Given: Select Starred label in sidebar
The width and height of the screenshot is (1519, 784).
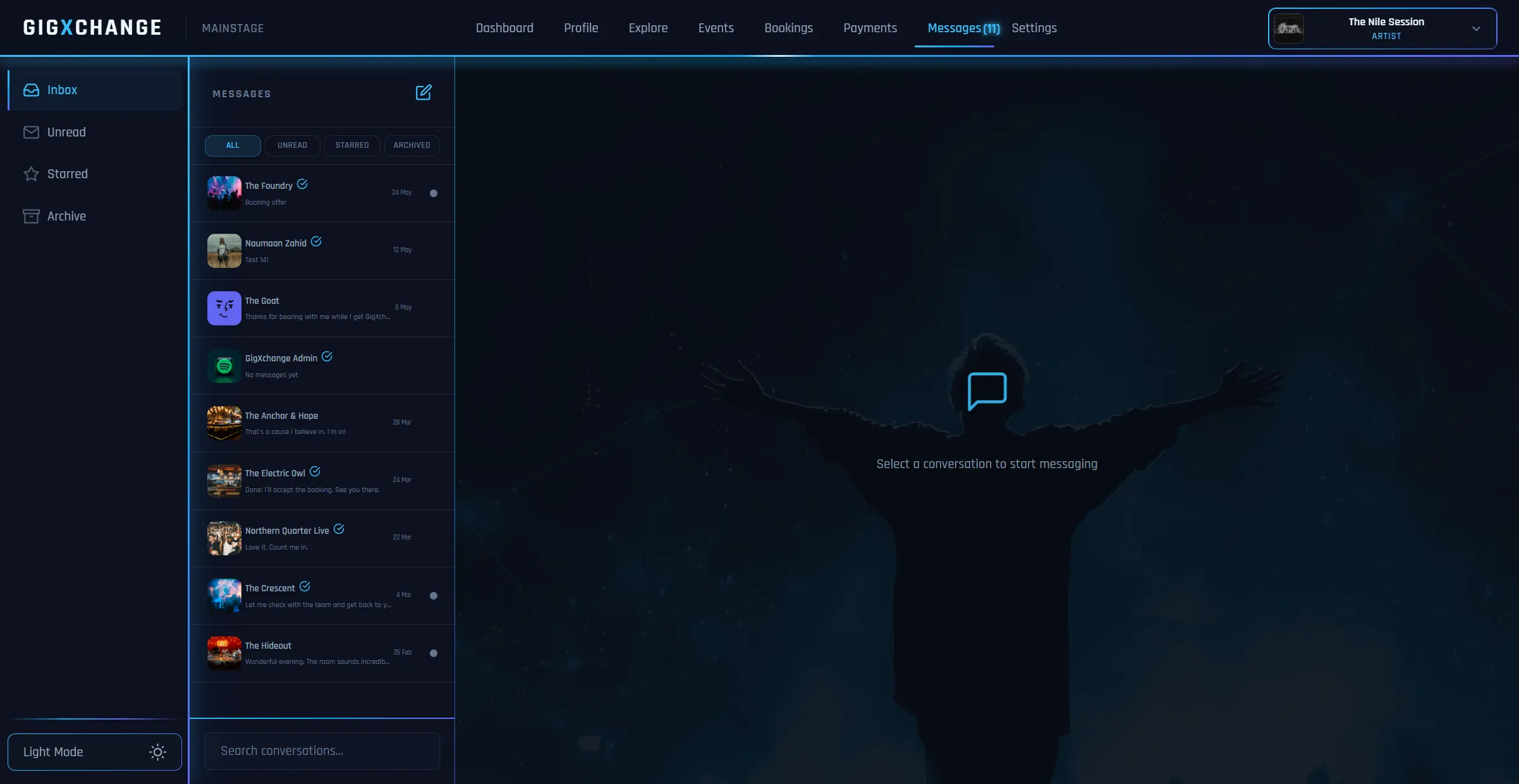Looking at the screenshot, I should (x=68, y=174).
